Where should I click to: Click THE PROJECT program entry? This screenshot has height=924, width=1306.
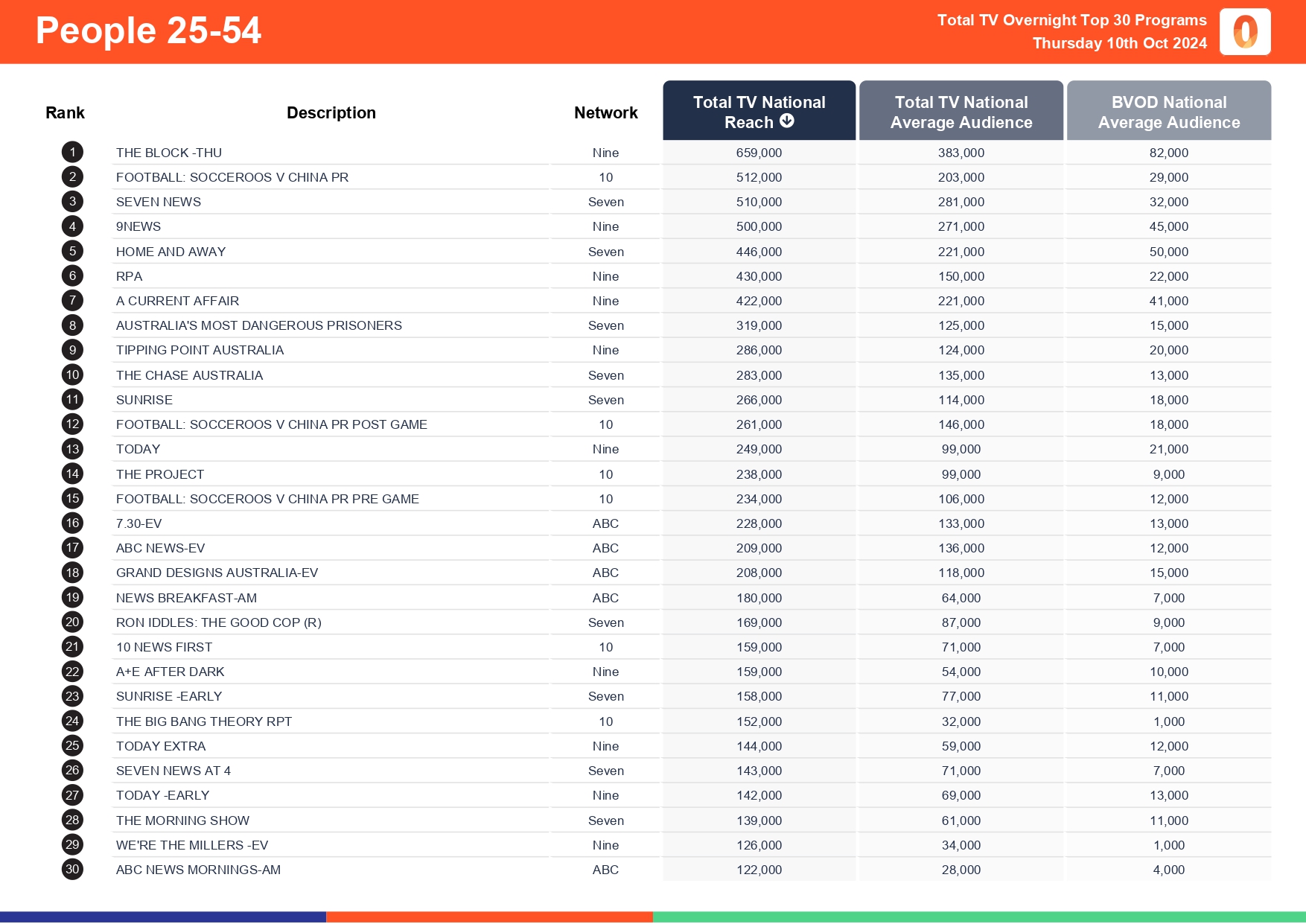pyautogui.click(x=161, y=474)
